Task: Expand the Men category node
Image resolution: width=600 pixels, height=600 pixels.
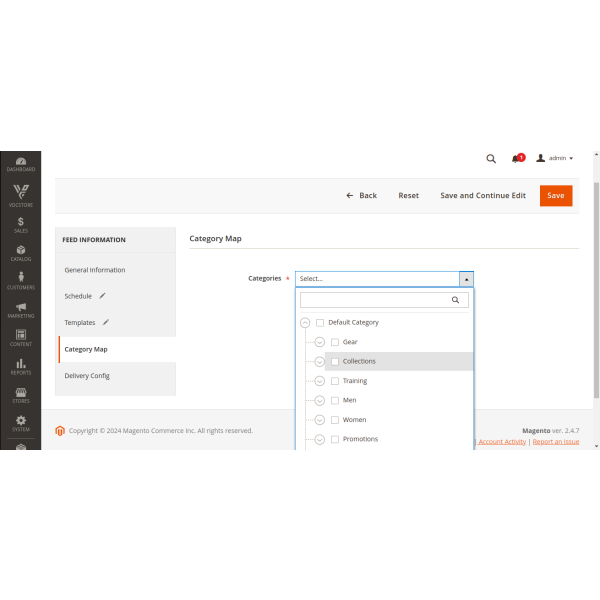Action: point(320,400)
